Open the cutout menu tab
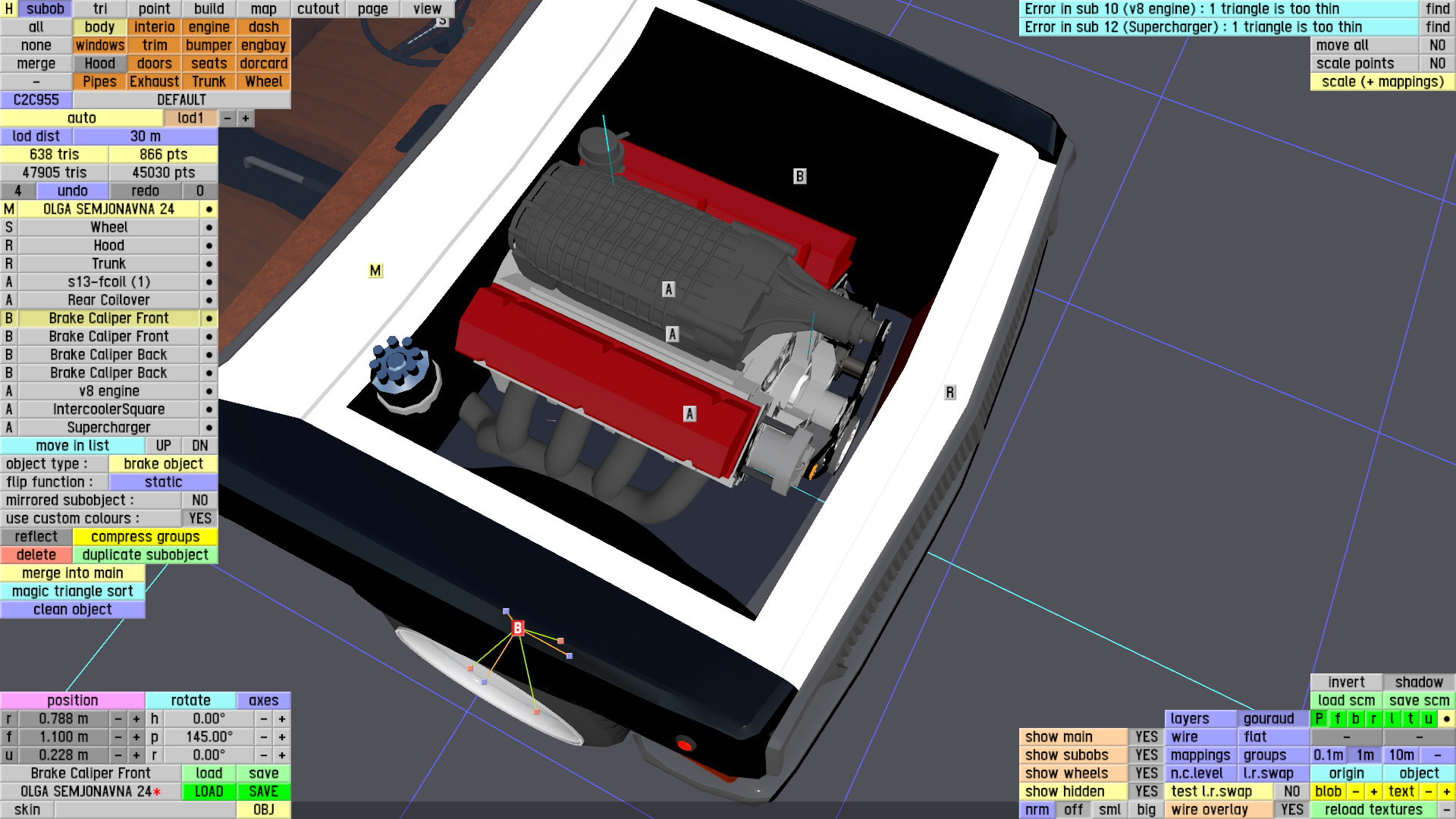This screenshot has height=819, width=1456. tap(318, 9)
